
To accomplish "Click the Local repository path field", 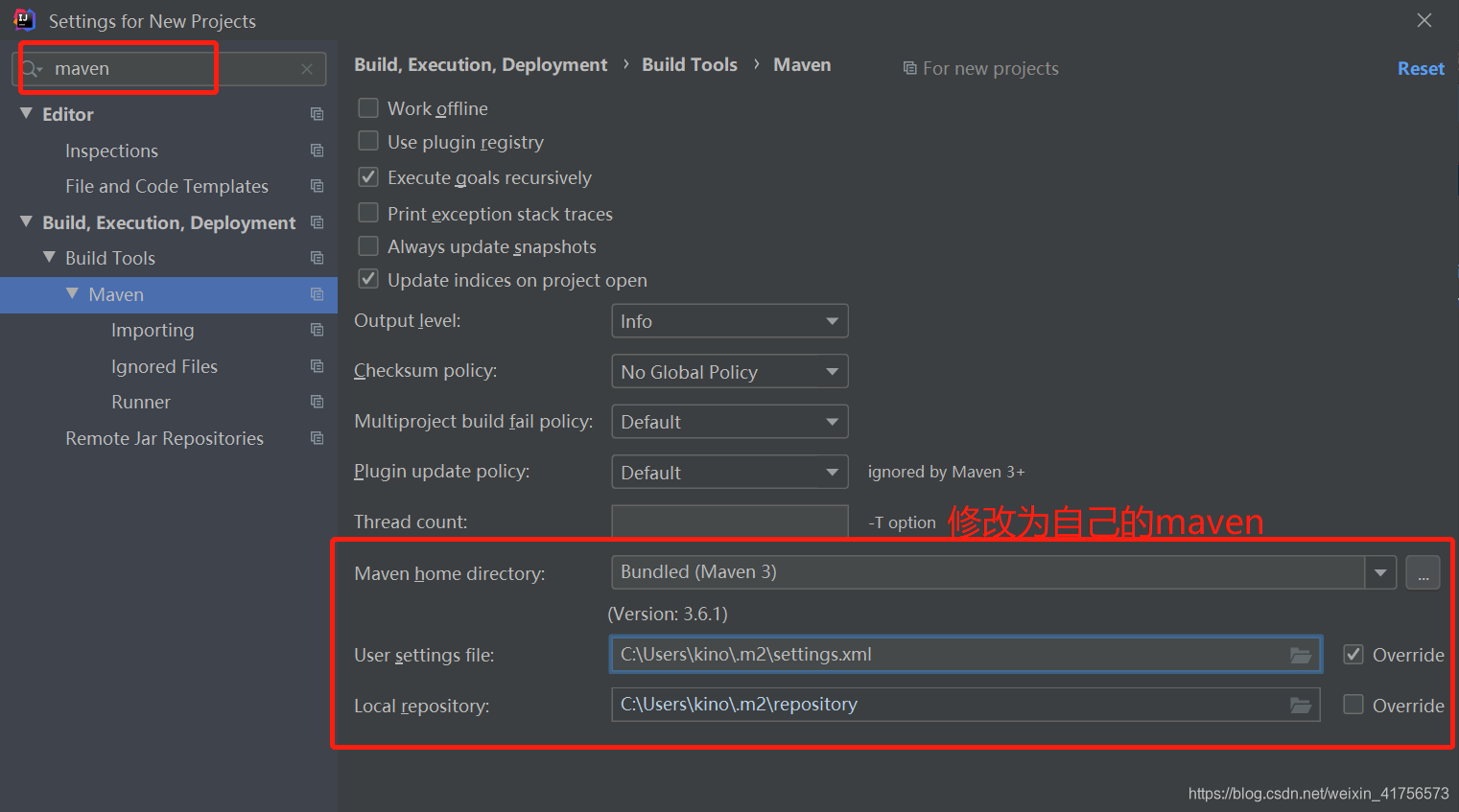I will (x=966, y=705).
